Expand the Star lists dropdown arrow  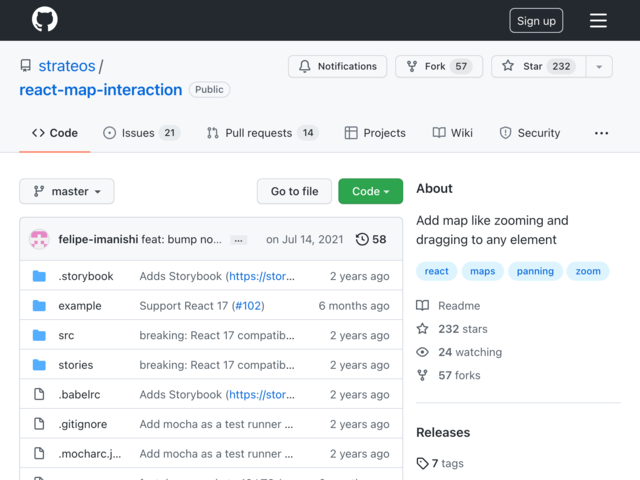click(x=599, y=66)
